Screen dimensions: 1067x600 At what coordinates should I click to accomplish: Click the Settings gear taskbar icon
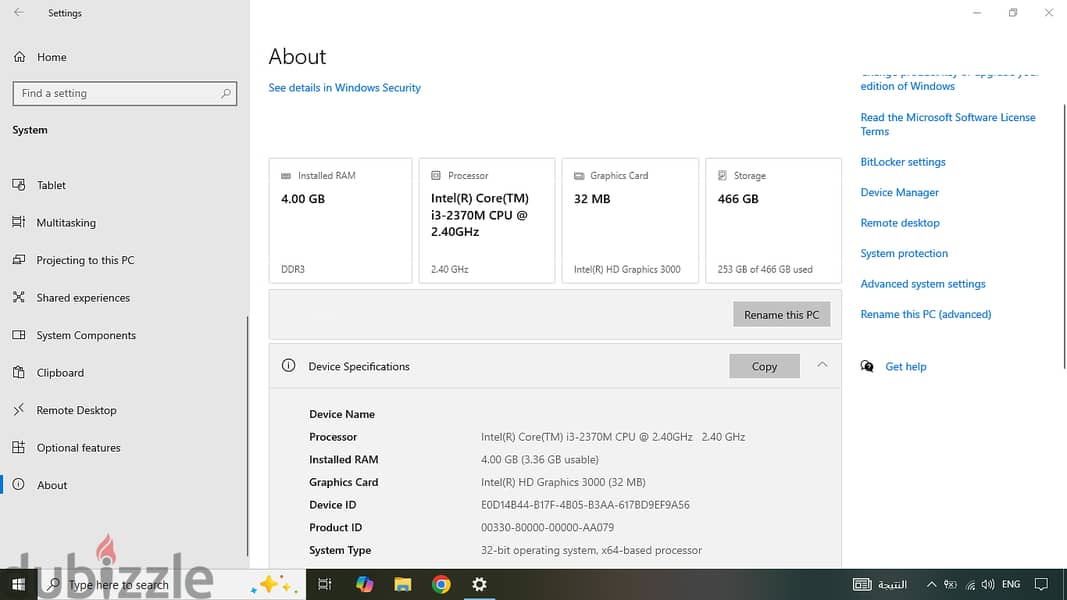point(479,584)
